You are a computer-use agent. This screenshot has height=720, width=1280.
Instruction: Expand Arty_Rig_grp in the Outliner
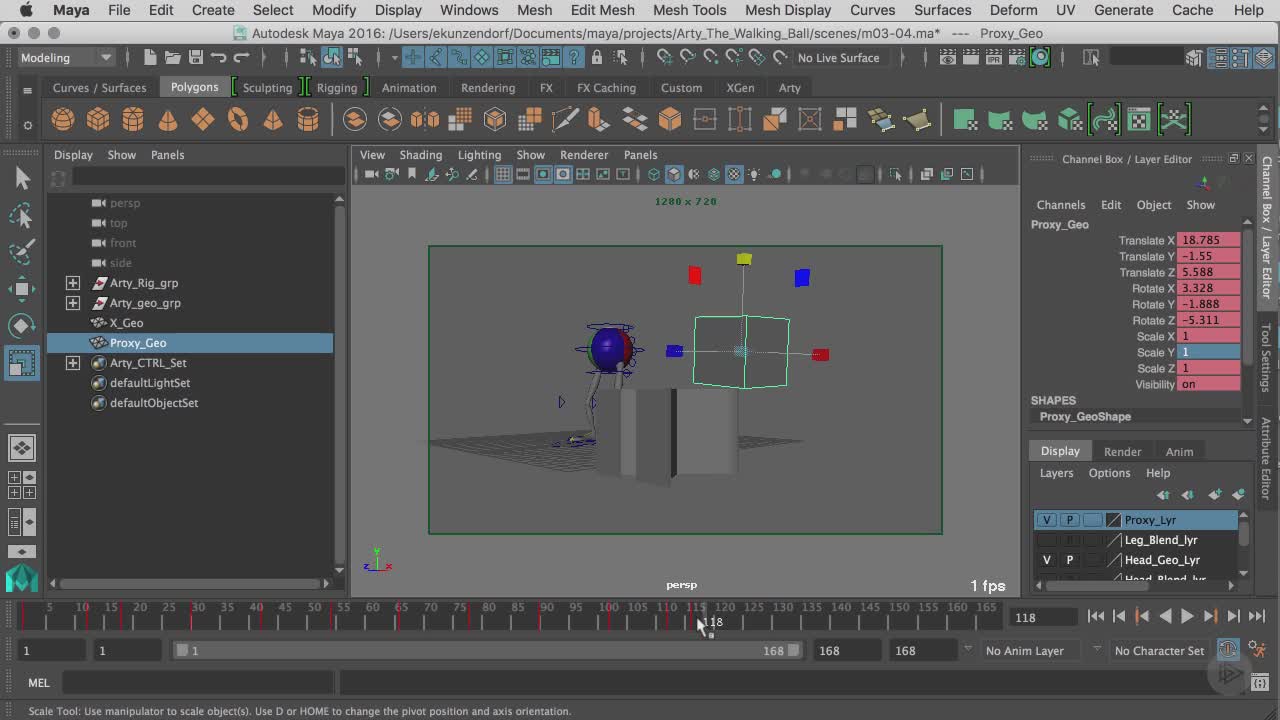coord(72,283)
